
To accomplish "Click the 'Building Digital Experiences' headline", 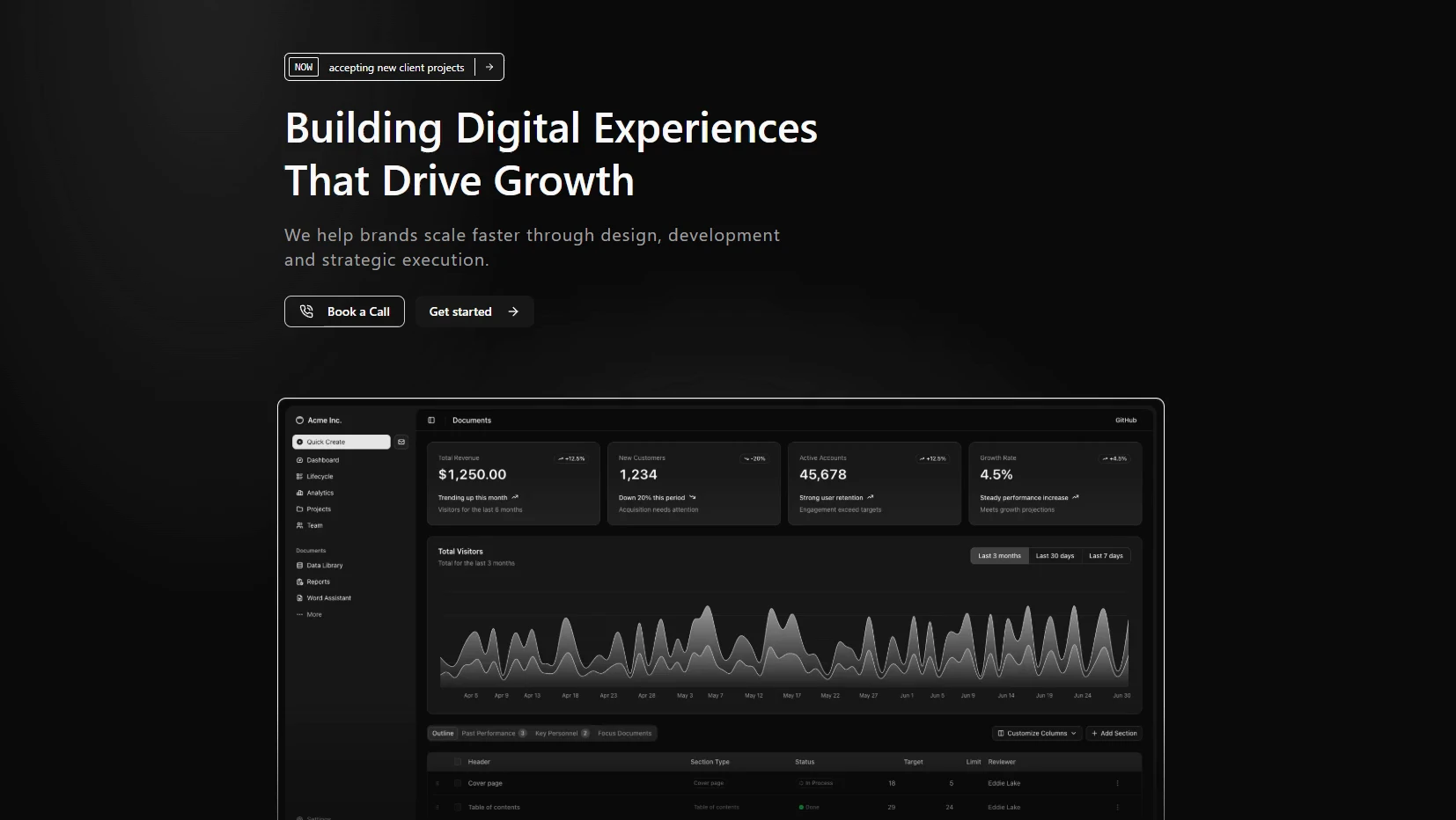I will coord(551,128).
